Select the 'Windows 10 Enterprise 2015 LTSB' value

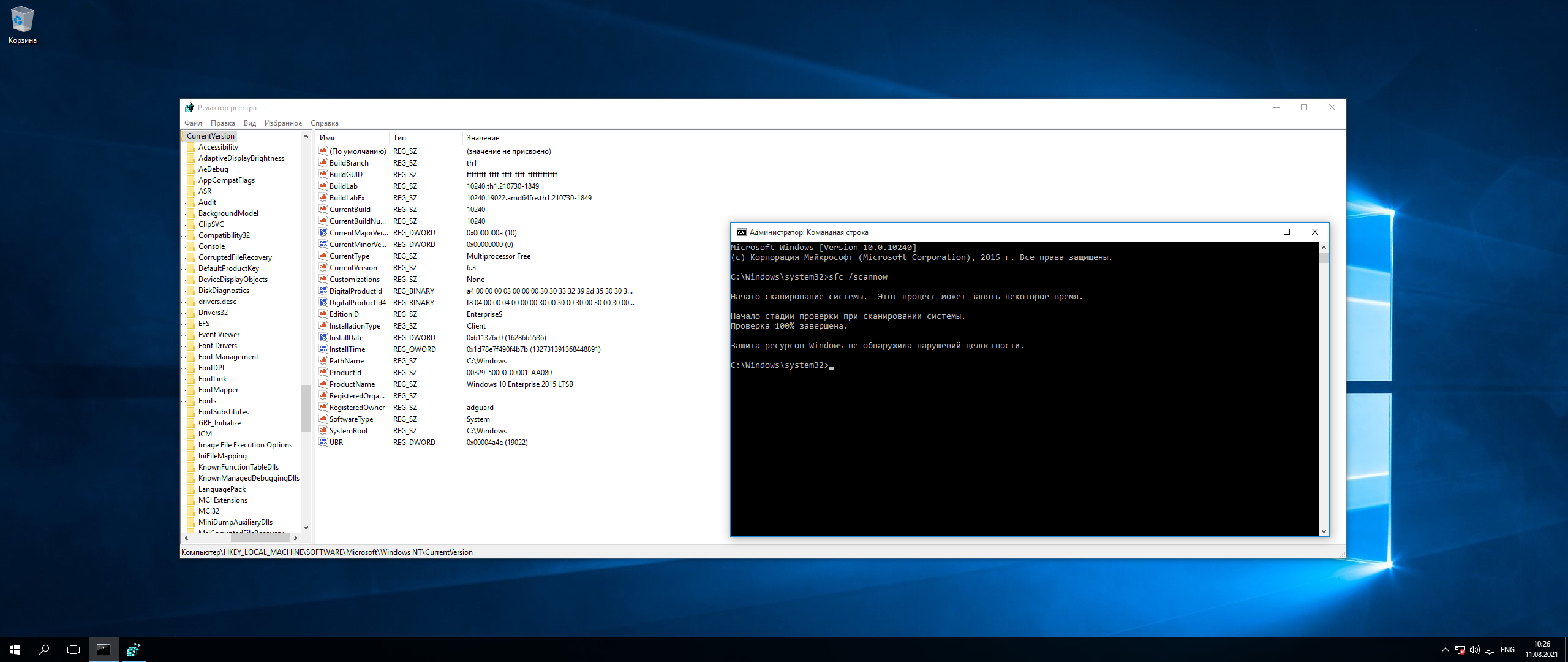click(520, 384)
